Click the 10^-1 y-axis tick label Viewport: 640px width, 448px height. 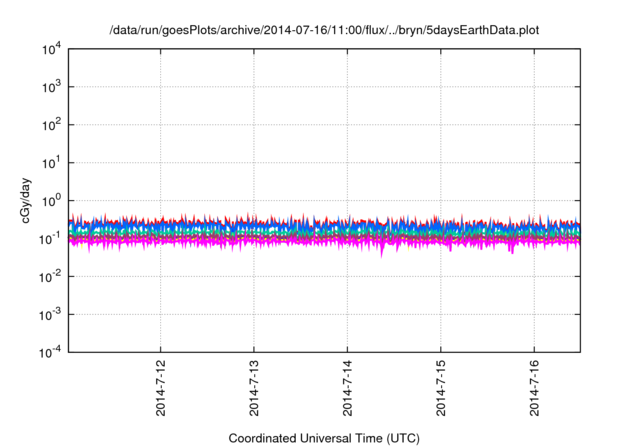coord(50,239)
